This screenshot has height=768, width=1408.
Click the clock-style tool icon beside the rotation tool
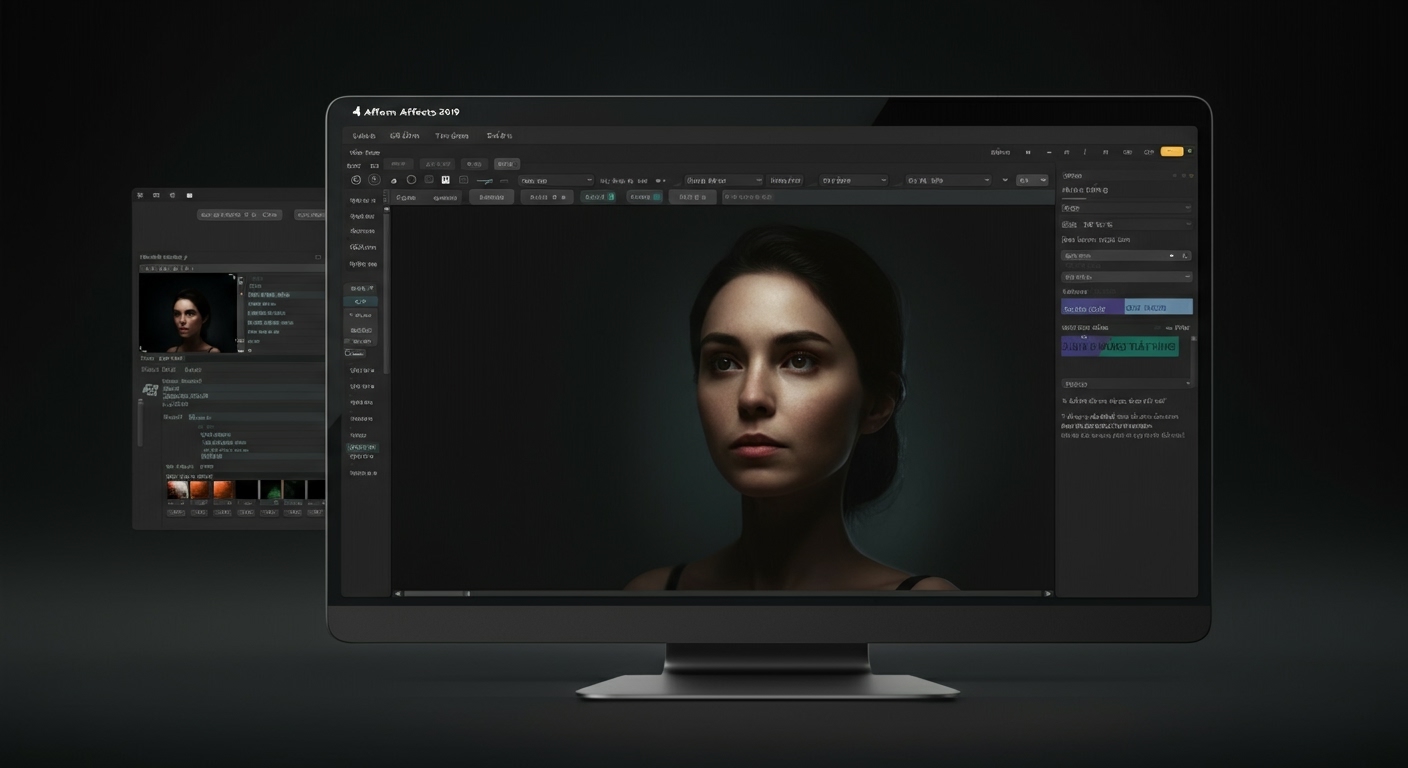coord(374,180)
